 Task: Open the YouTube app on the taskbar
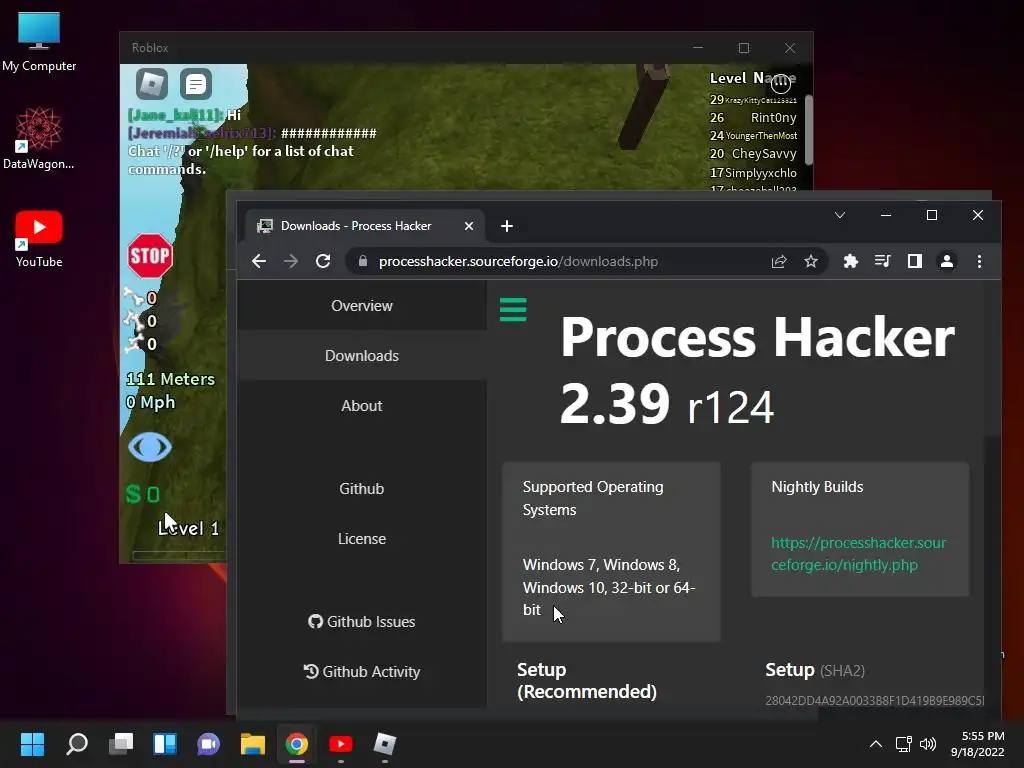click(x=341, y=744)
